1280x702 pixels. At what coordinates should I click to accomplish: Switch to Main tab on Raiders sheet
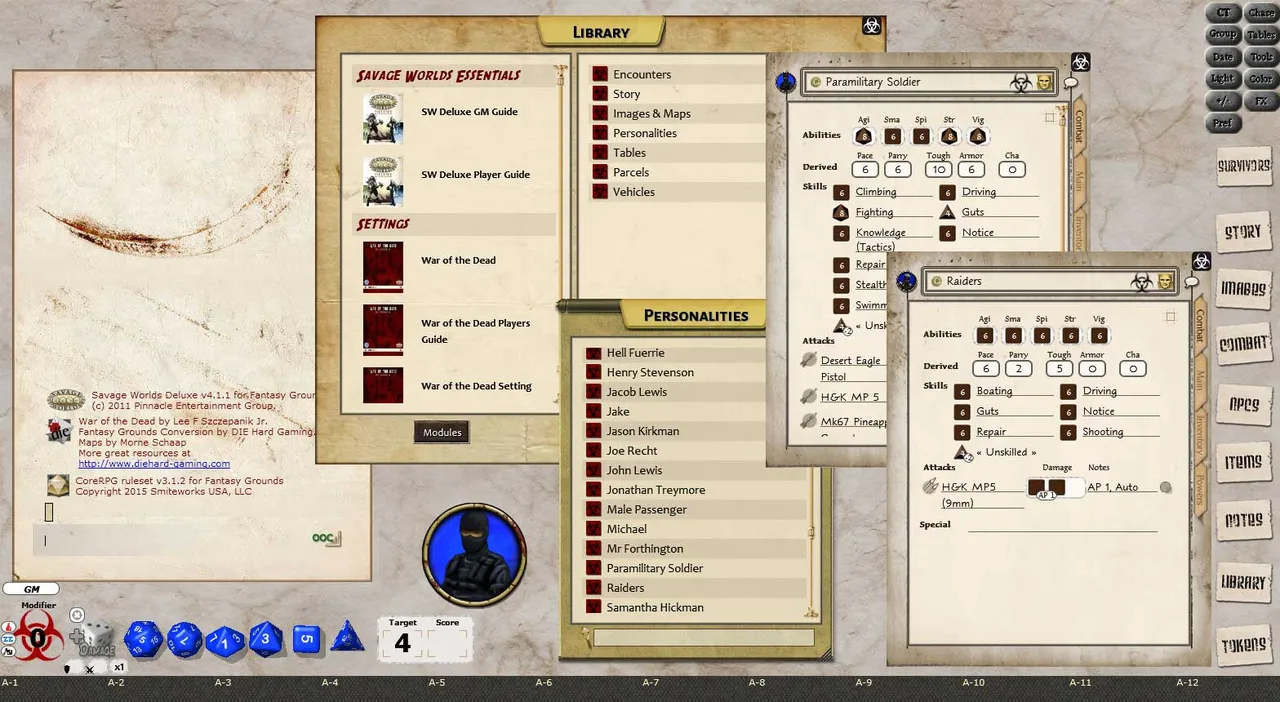pos(1199,381)
